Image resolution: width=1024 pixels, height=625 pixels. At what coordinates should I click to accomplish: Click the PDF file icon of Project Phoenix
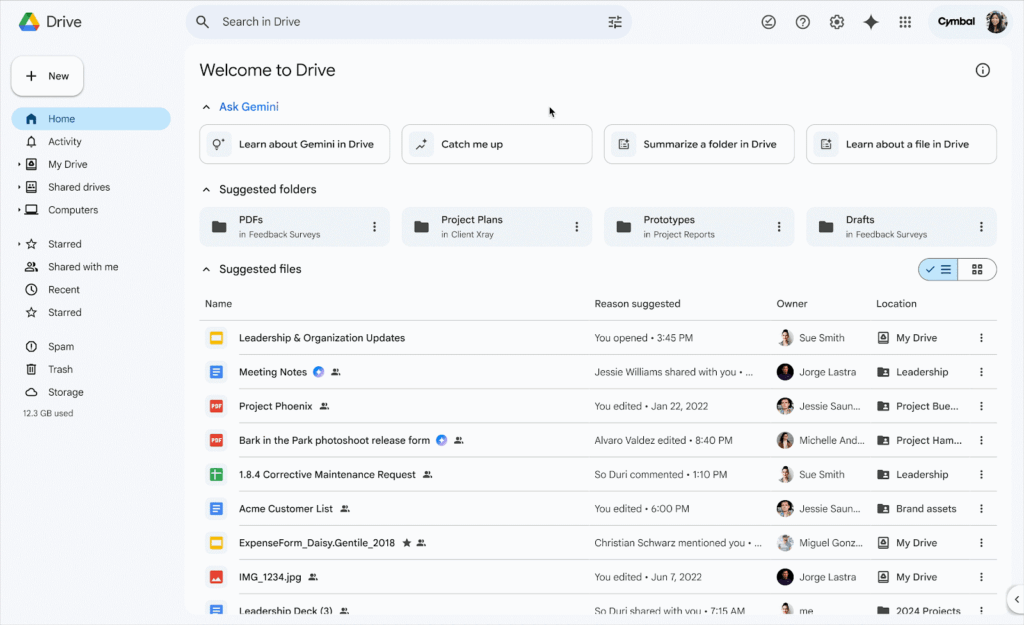coord(216,406)
